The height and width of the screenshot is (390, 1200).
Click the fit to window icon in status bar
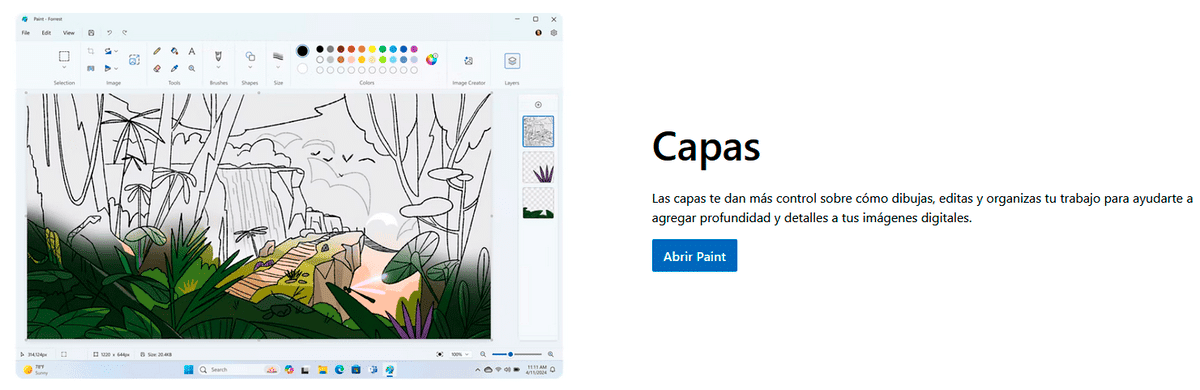(440, 354)
